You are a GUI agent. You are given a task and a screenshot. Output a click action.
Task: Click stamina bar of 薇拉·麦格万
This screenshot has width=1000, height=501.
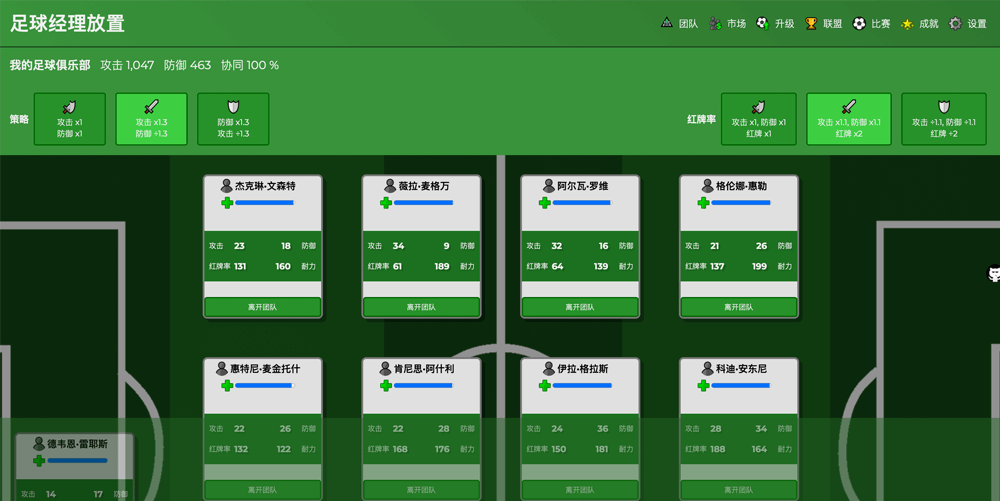tap(424, 203)
